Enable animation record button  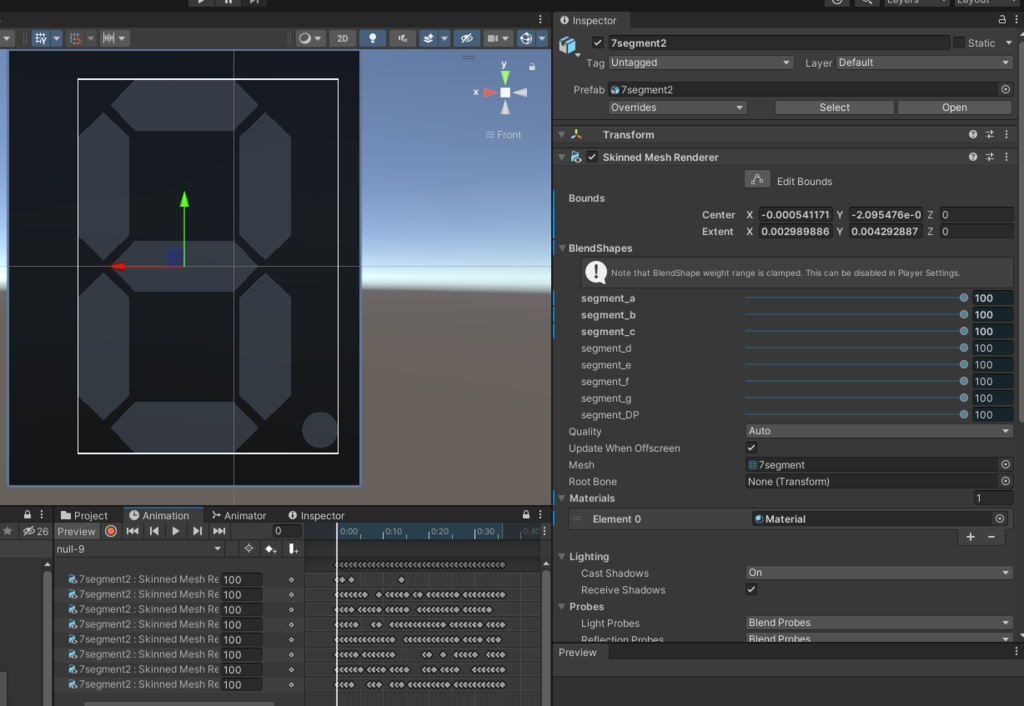pos(111,531)
